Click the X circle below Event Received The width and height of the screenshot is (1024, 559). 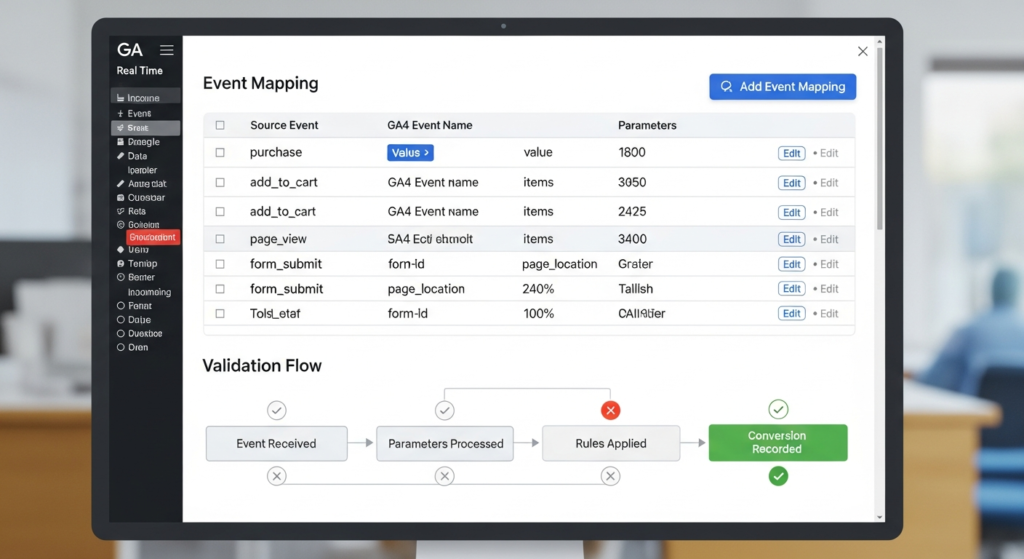click(x=276, y=476)
